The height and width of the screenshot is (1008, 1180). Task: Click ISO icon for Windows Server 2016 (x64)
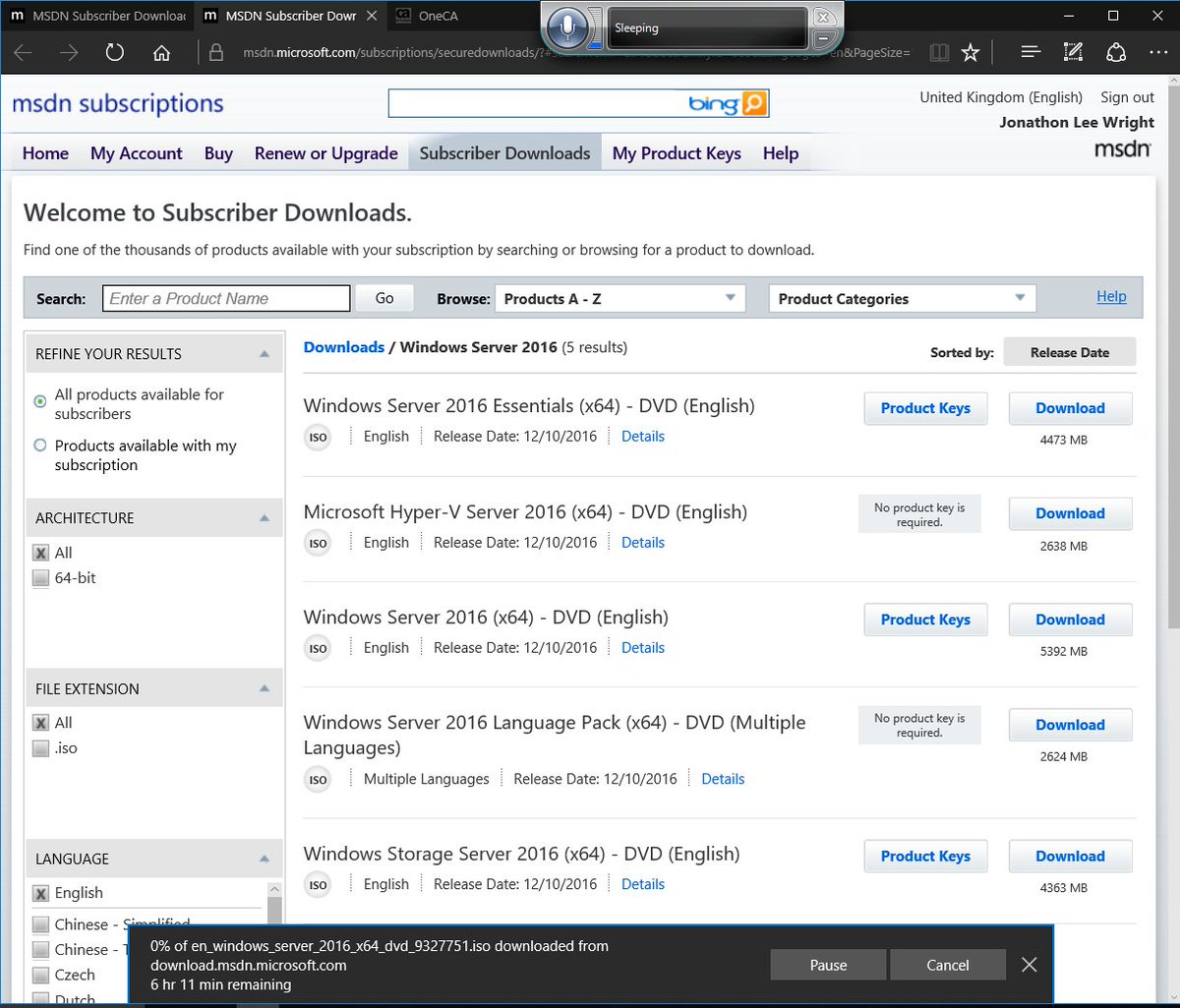click(318, 649)
